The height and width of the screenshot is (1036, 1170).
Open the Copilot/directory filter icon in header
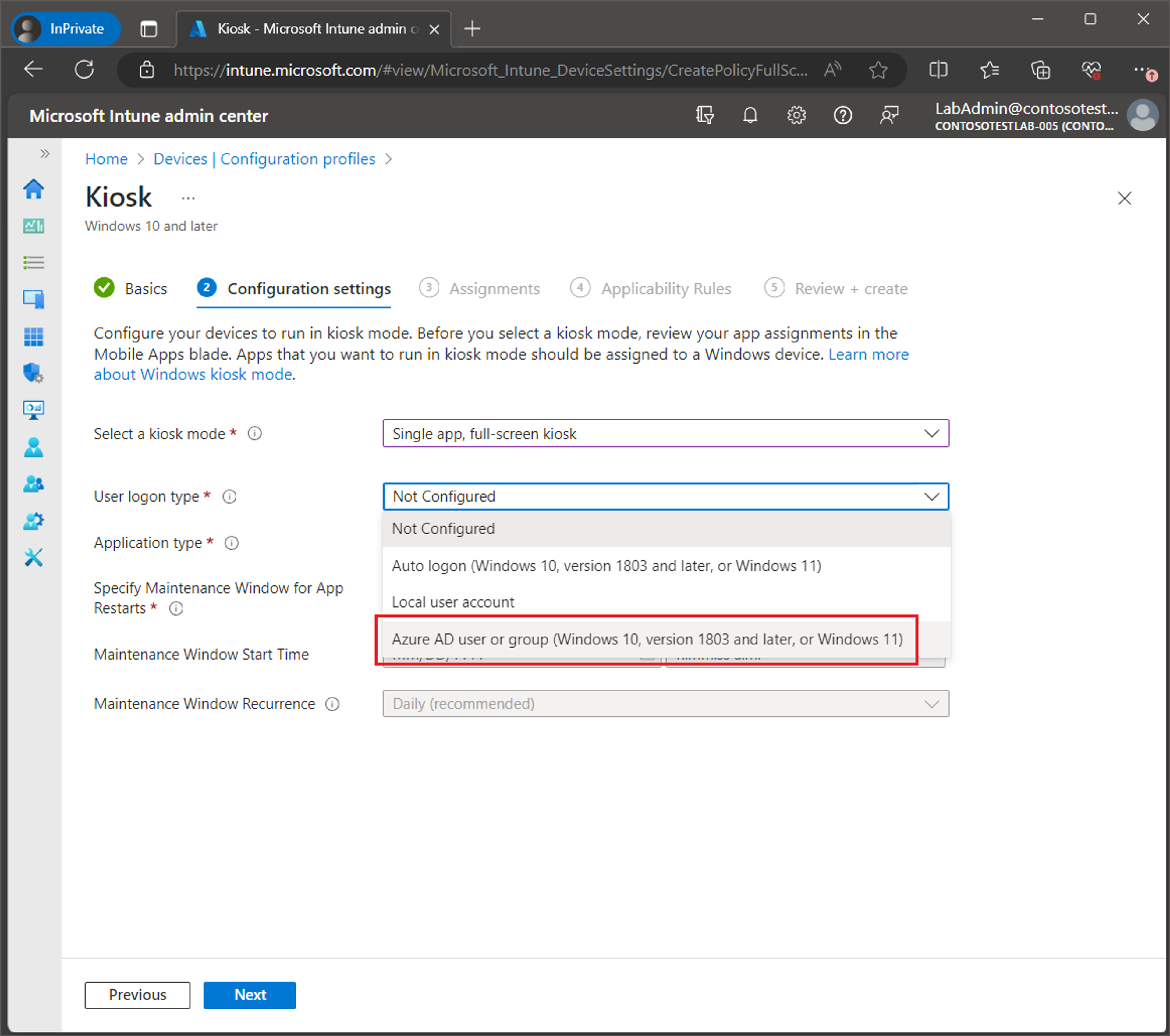click(x=705, y=115)
